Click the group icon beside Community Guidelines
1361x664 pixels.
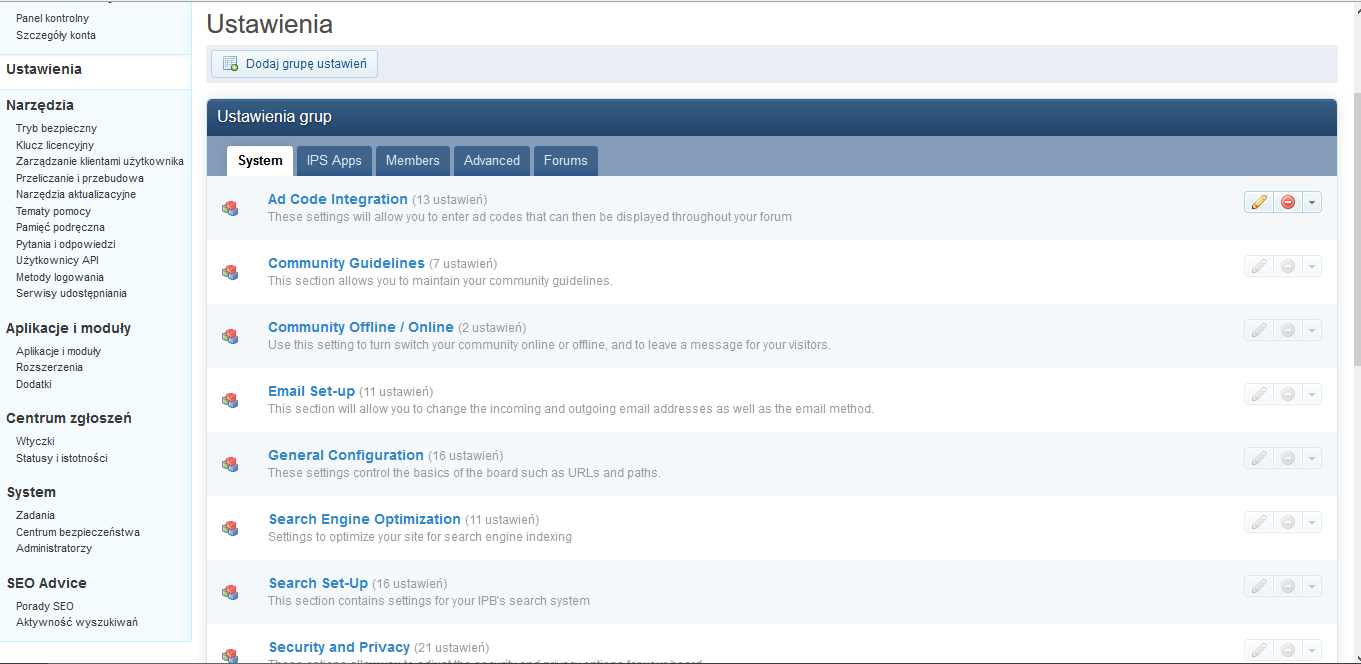pyautogui.click(x=230, y=272)
